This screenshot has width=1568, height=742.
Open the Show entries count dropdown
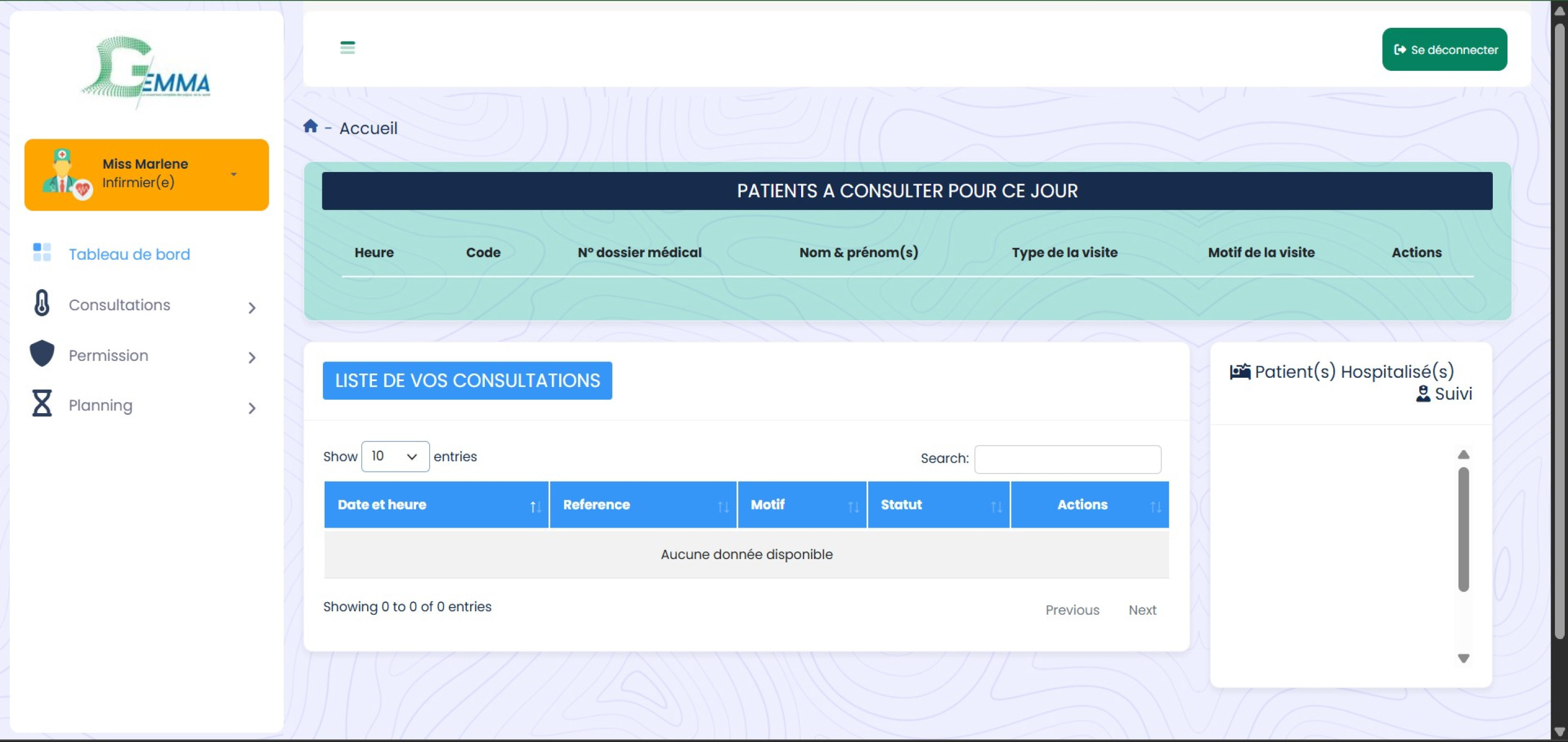394,456
